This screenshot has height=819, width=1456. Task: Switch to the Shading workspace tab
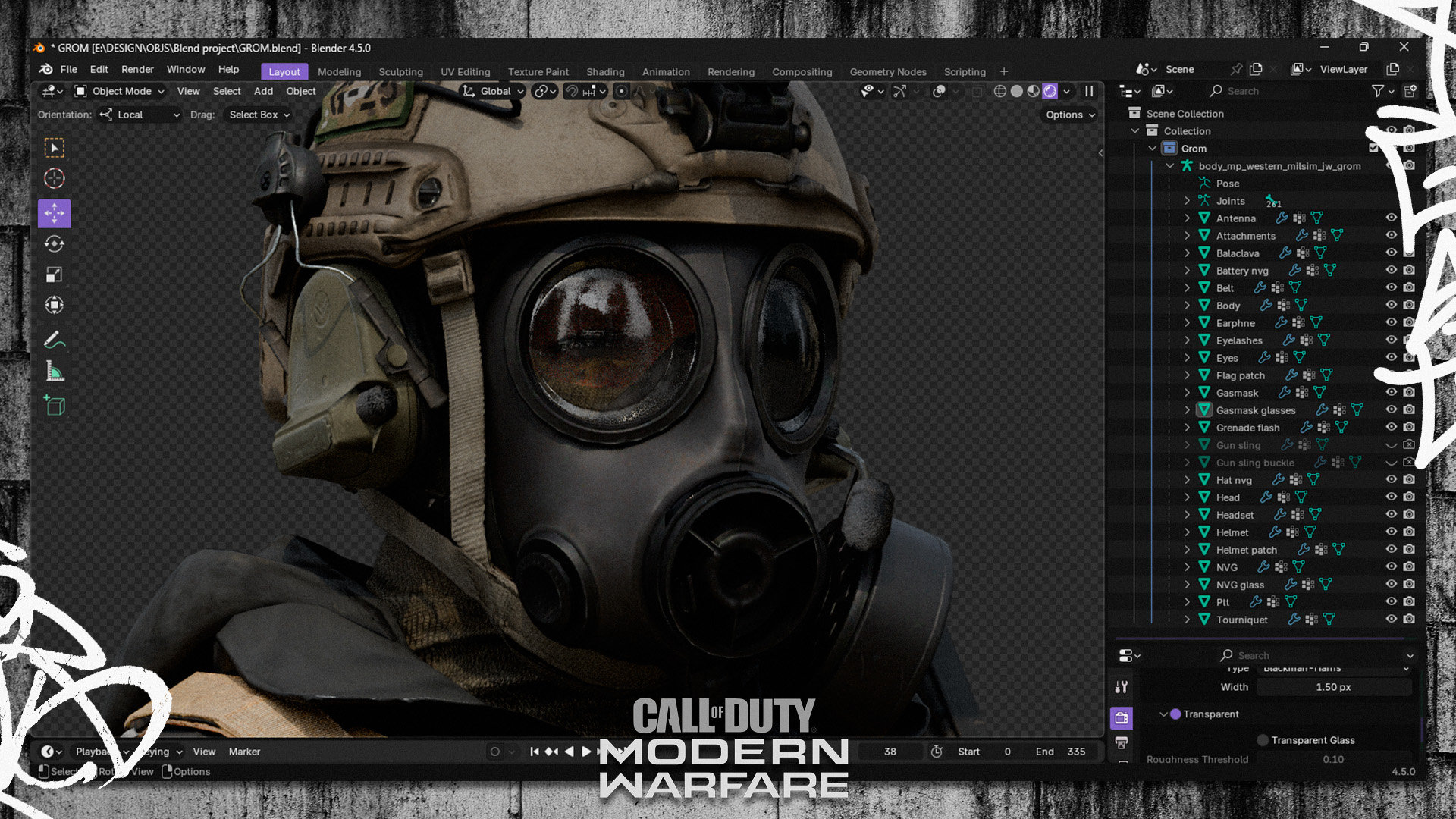point(605,71)
